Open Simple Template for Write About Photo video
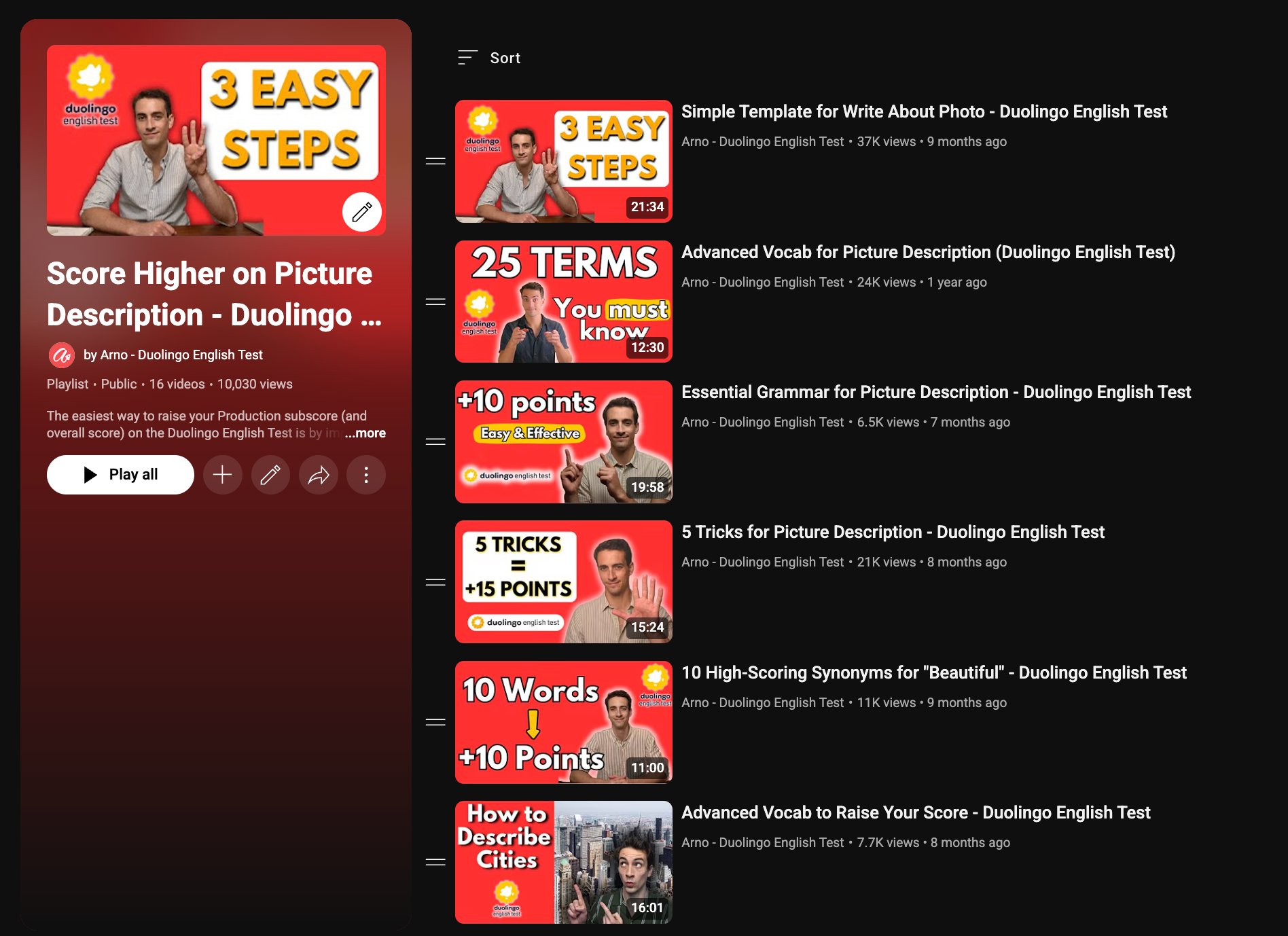 (924, 111)
